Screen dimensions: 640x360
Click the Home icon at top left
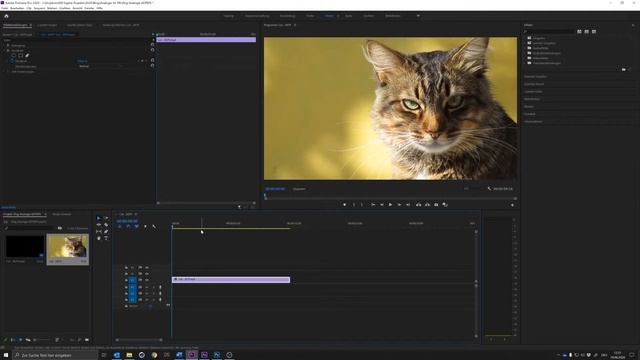point(6,16)
